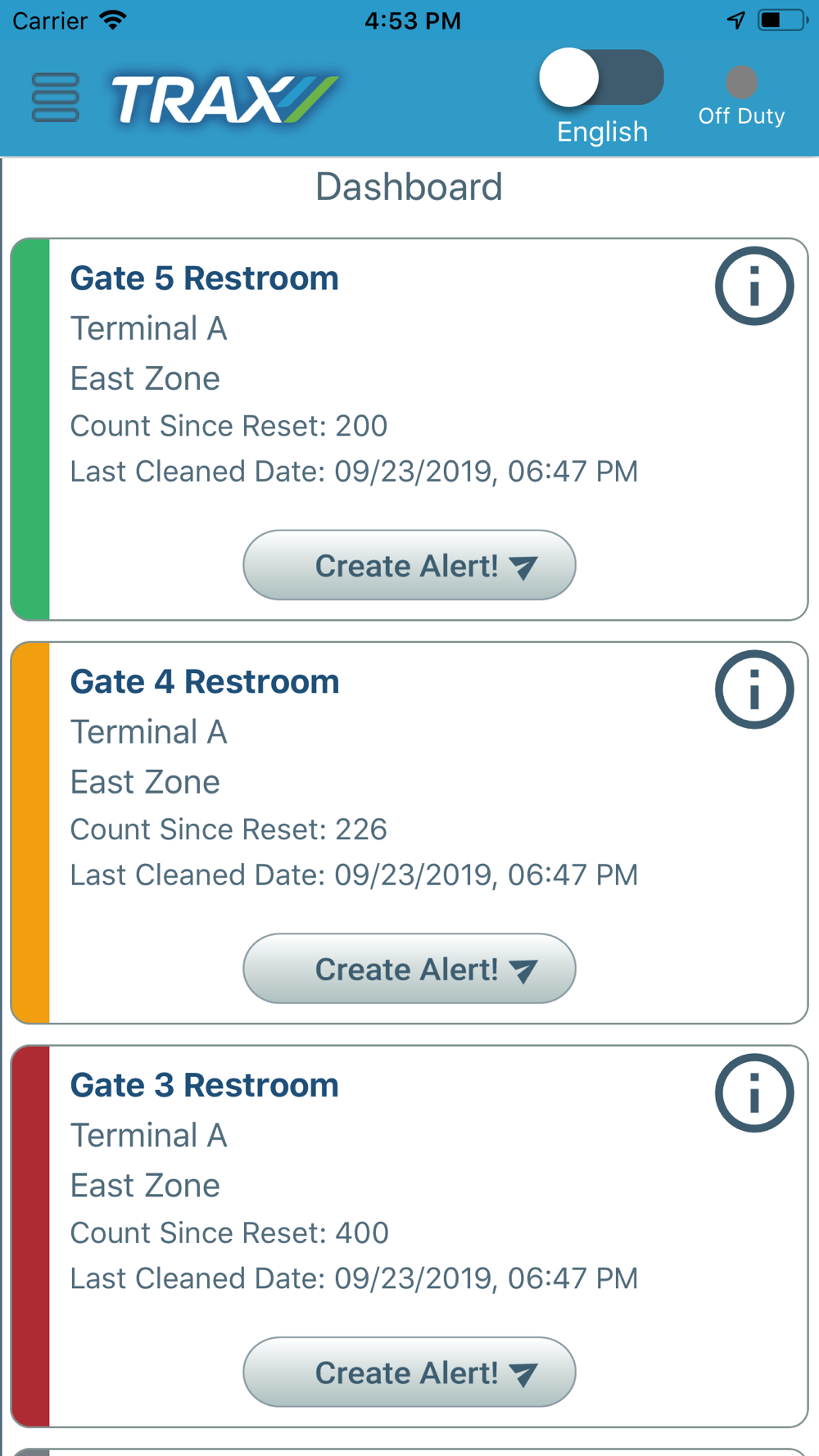This screenshot has height=1456, width=819.
Task: Open Gate 3 Restroom info icon
Action: pyautogui.click(x=753, y=1093)
